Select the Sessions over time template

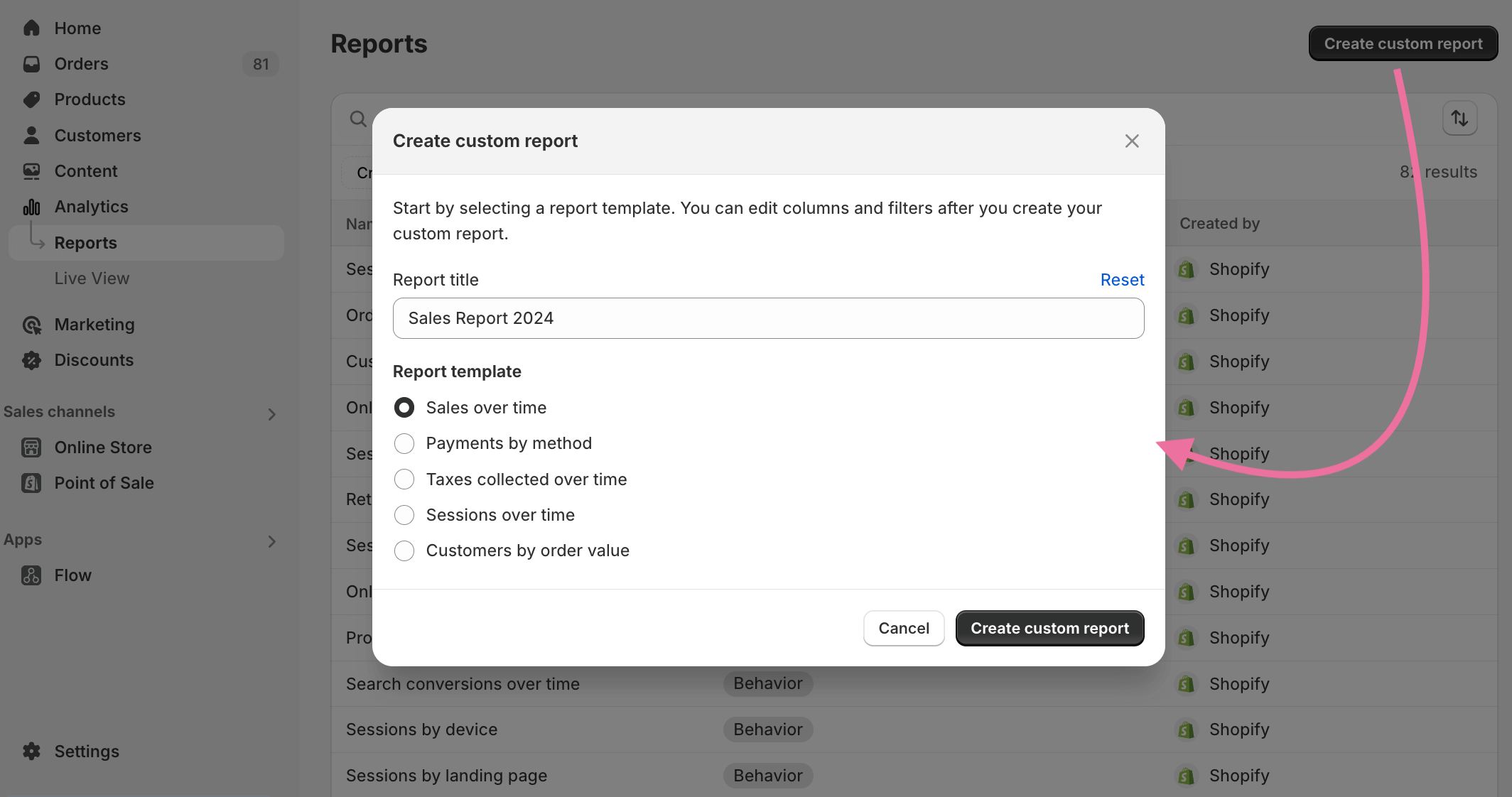404,515
